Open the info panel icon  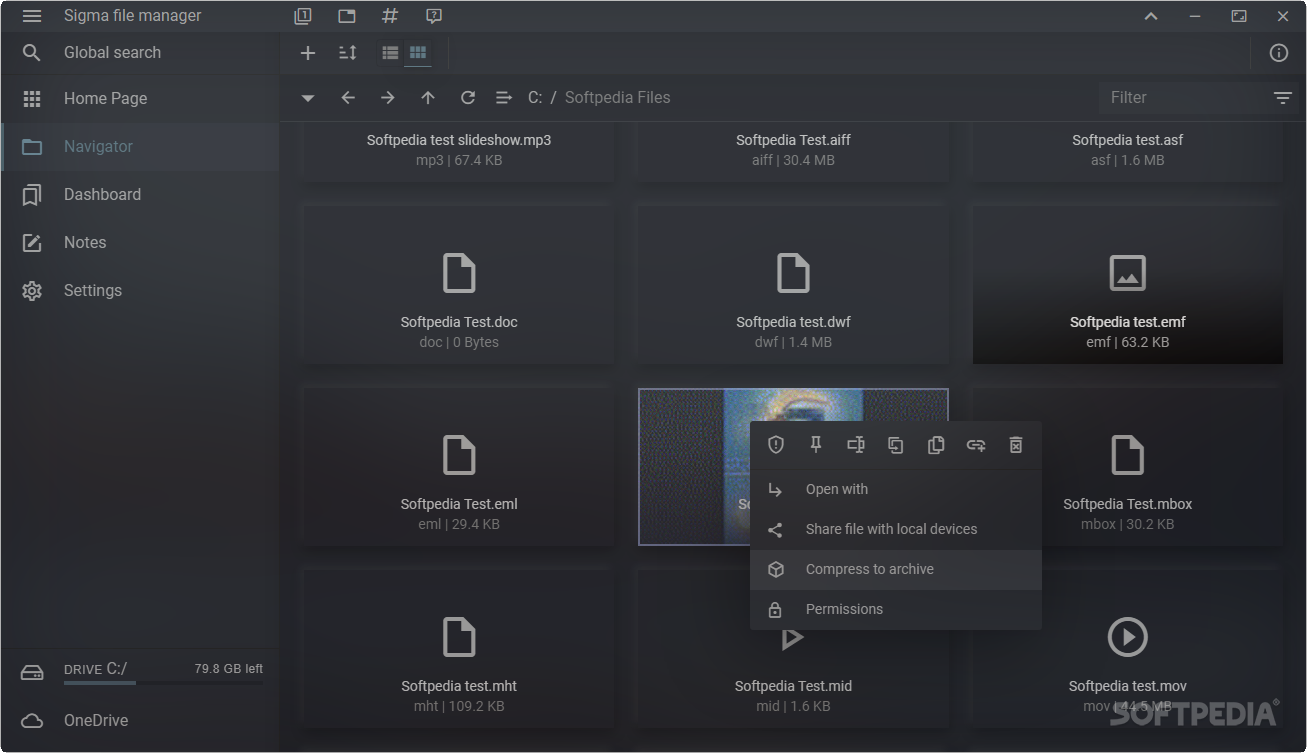(x=1279, y=53)
